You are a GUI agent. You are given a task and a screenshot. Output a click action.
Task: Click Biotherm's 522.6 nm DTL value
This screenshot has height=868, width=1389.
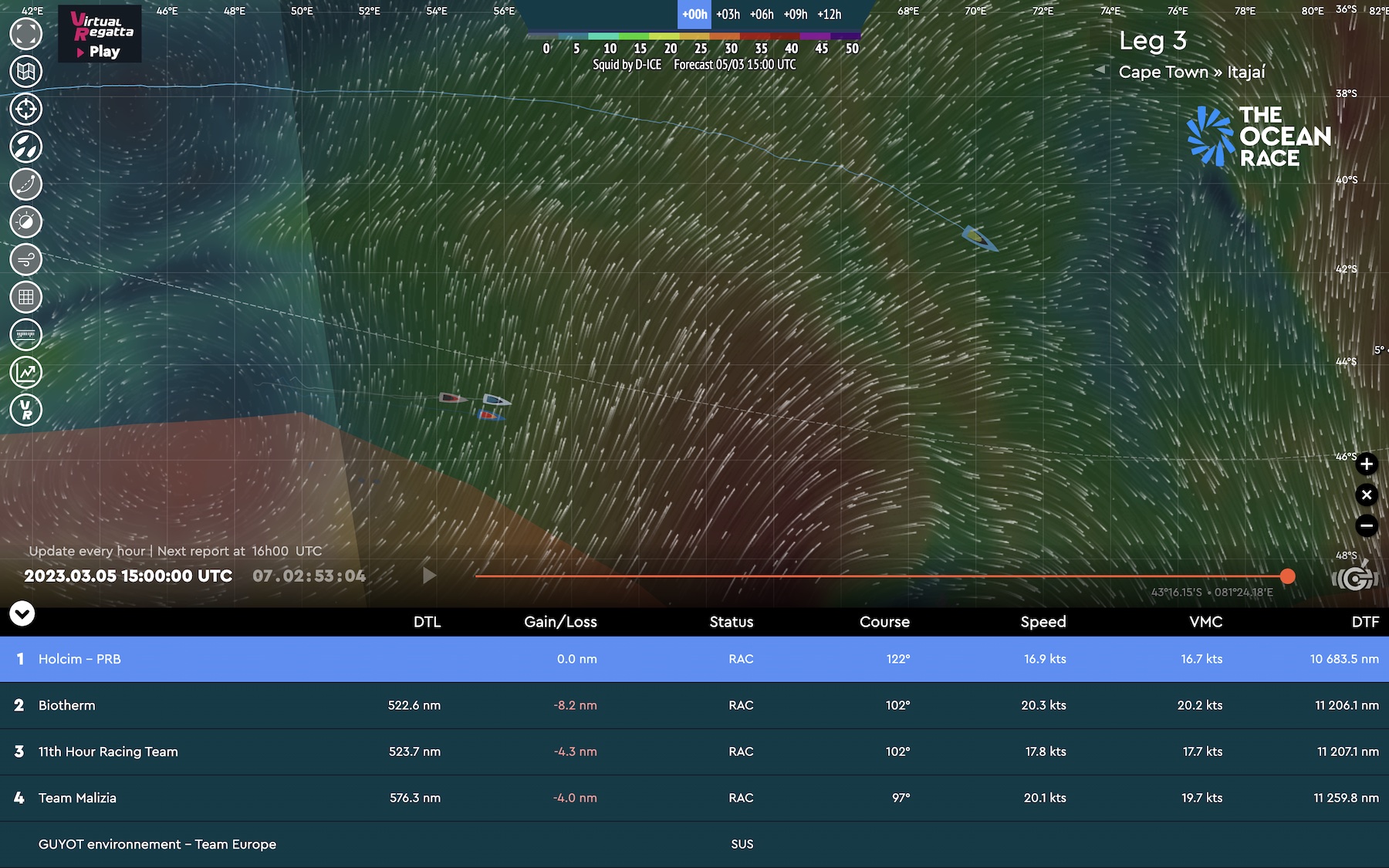[414, 705]
